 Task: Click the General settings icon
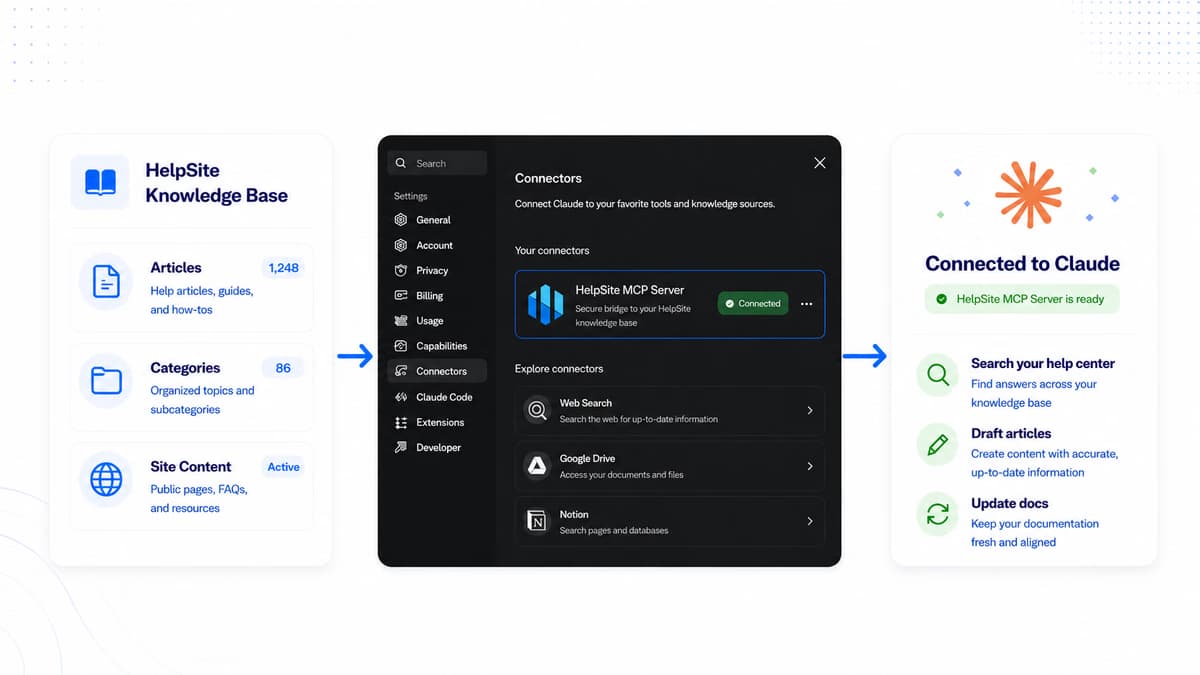click(x=401, y=220)
